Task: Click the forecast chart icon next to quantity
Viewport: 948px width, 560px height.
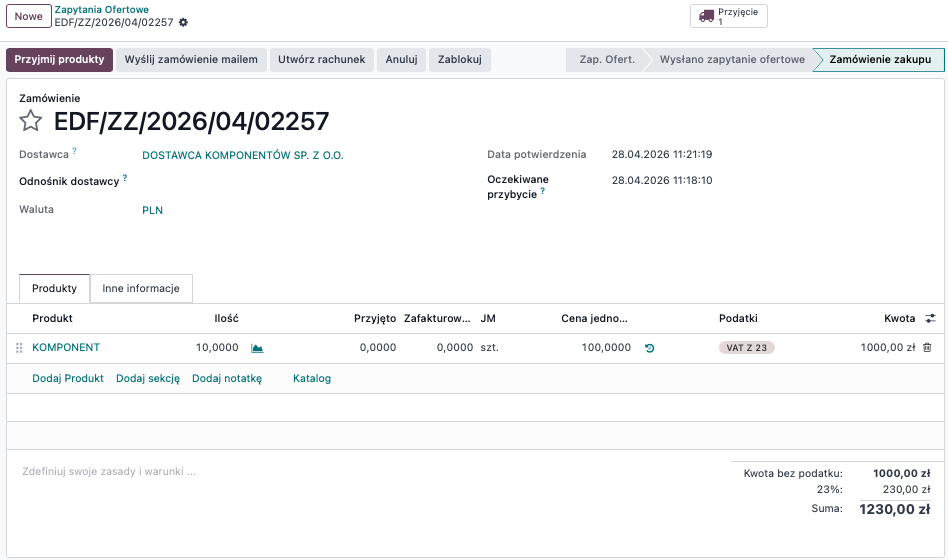Action: pyautogui.click(x=257, y=348)
